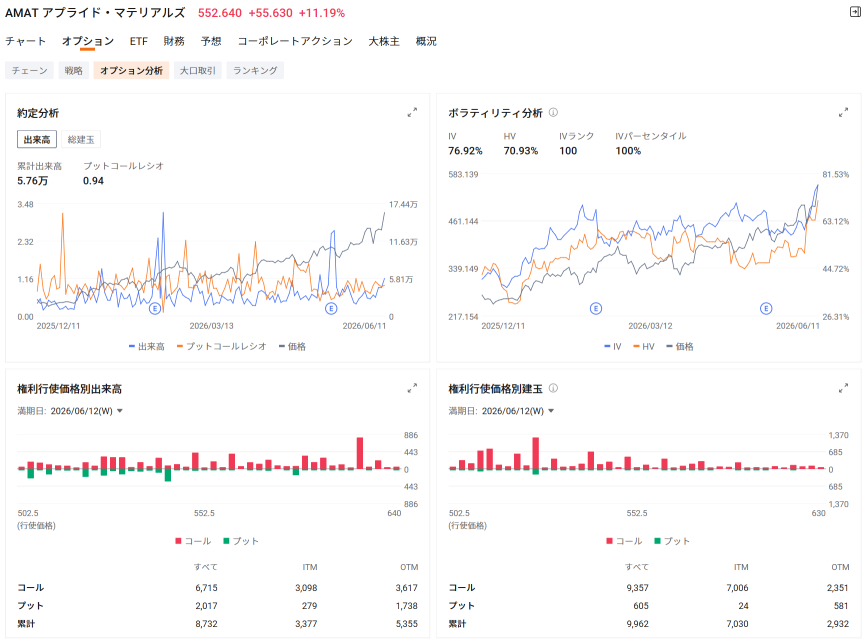
Task: Switch to the コーポレートアクション tab
Action: pos(295,41)
